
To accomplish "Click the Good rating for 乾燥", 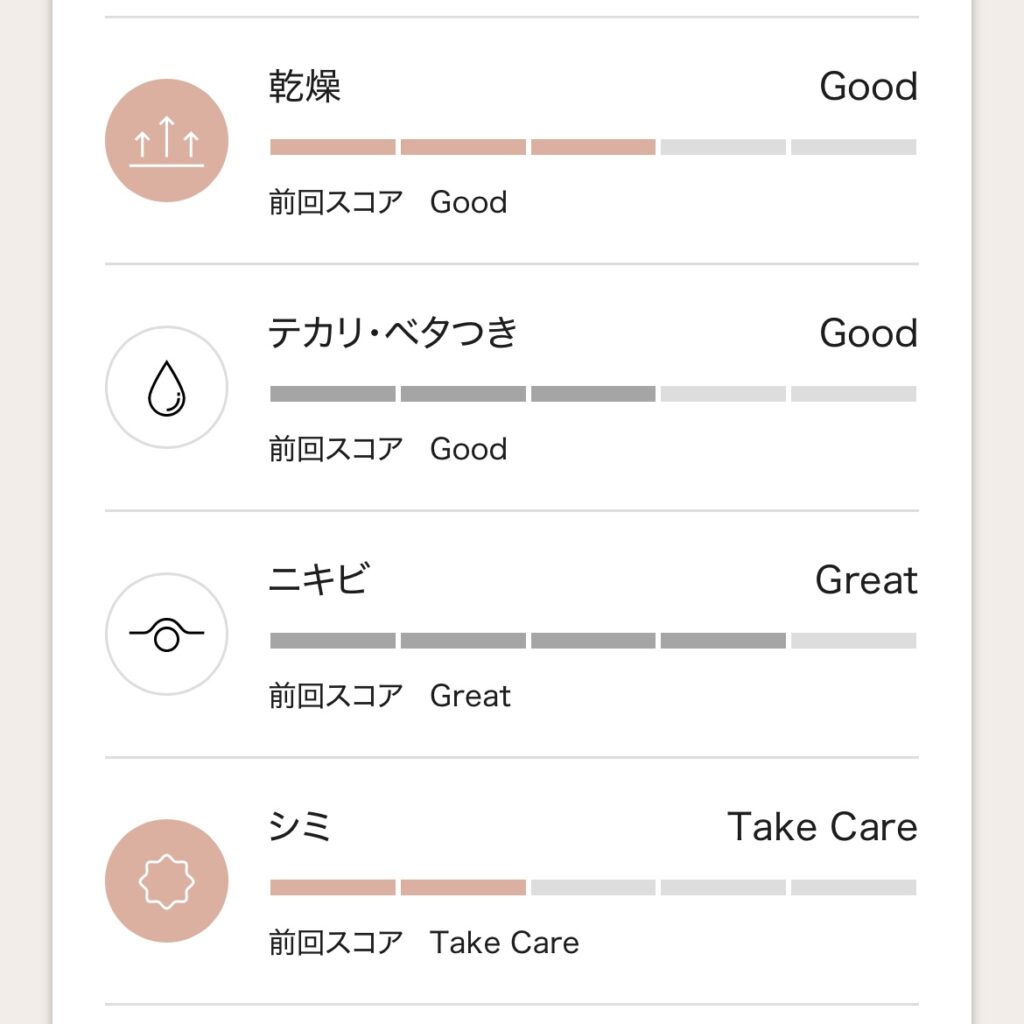I will click(868, 87).
